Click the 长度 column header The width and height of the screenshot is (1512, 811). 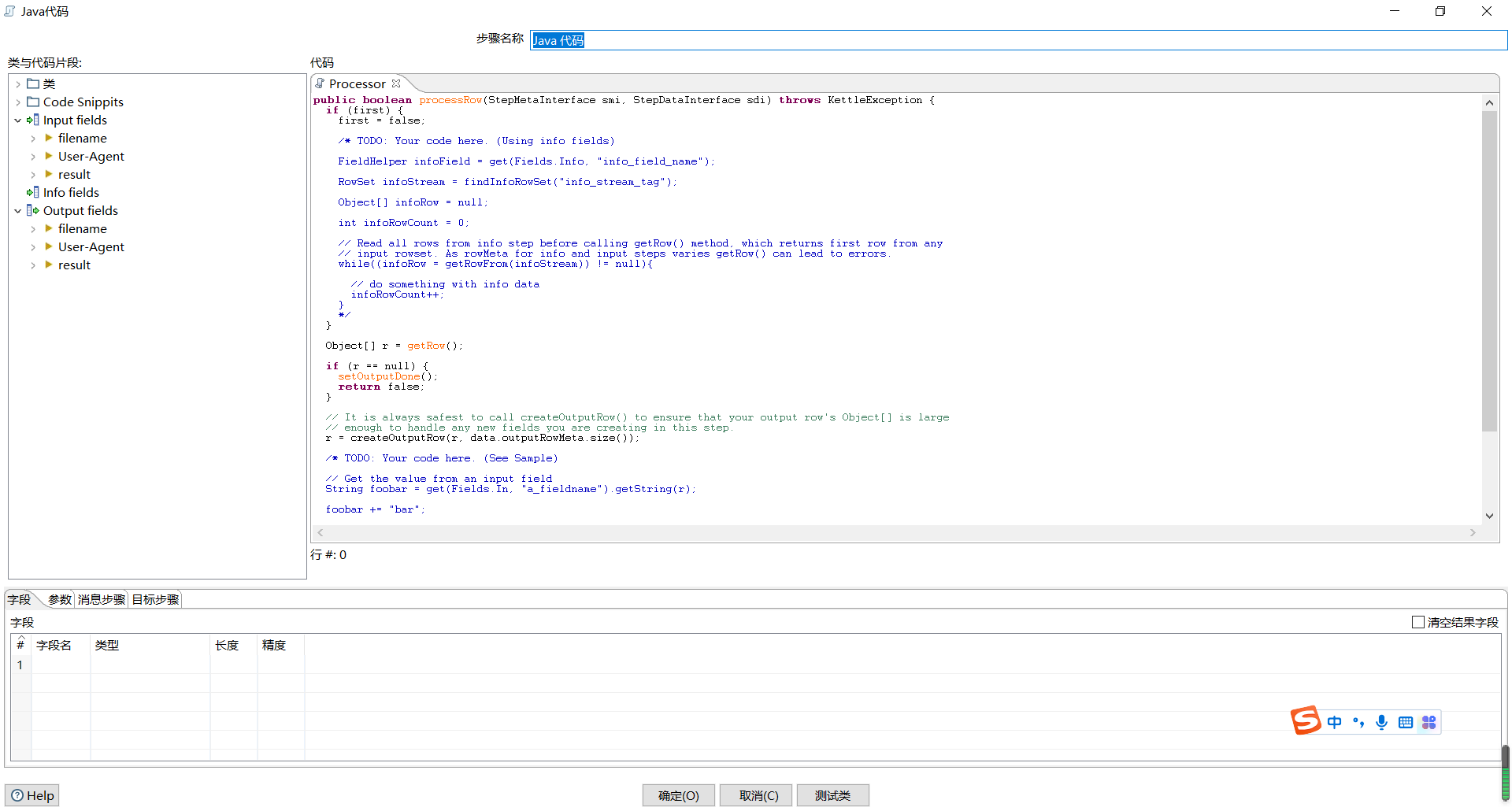(234, 645)
